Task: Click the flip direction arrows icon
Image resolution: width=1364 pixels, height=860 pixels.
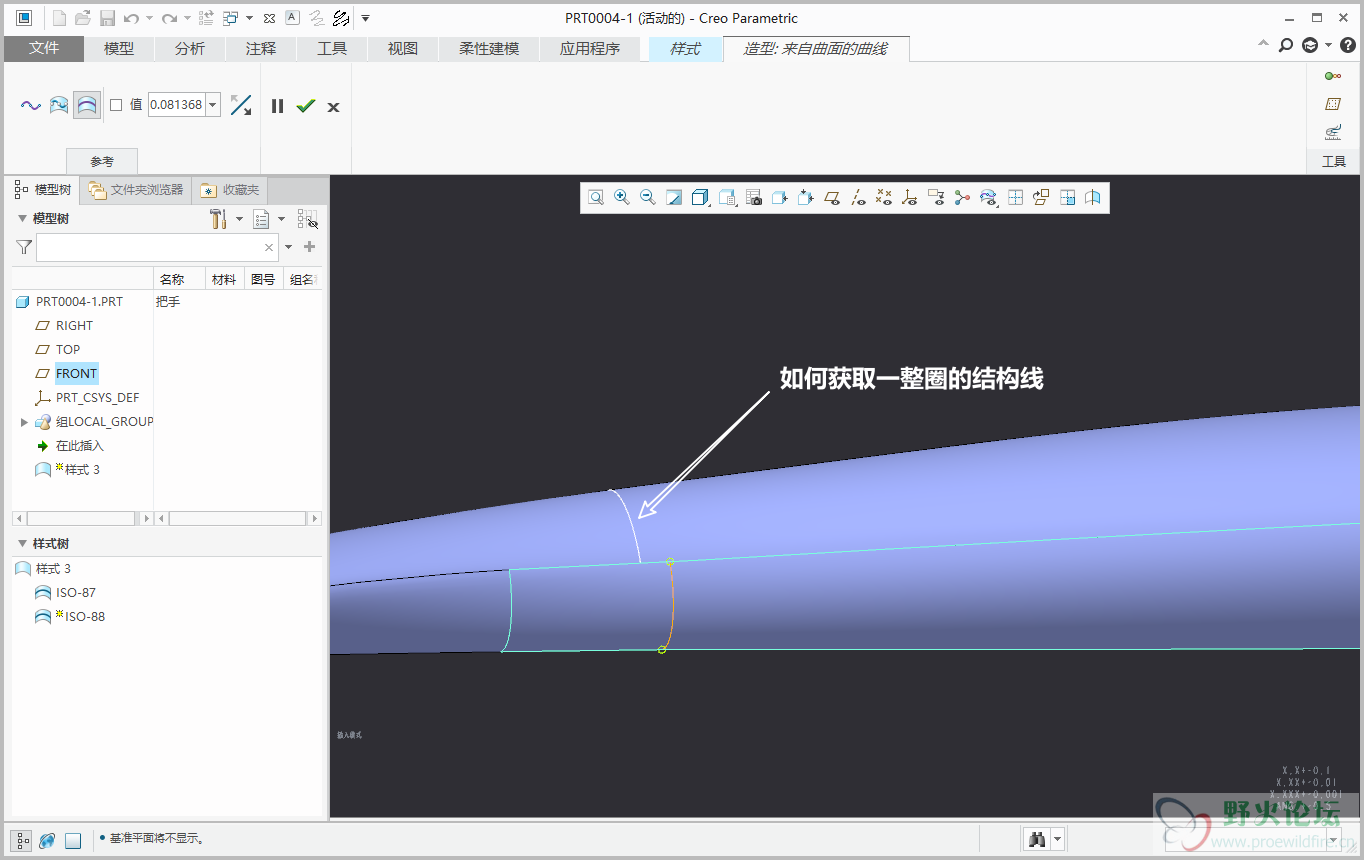Action: coord(241,105)
